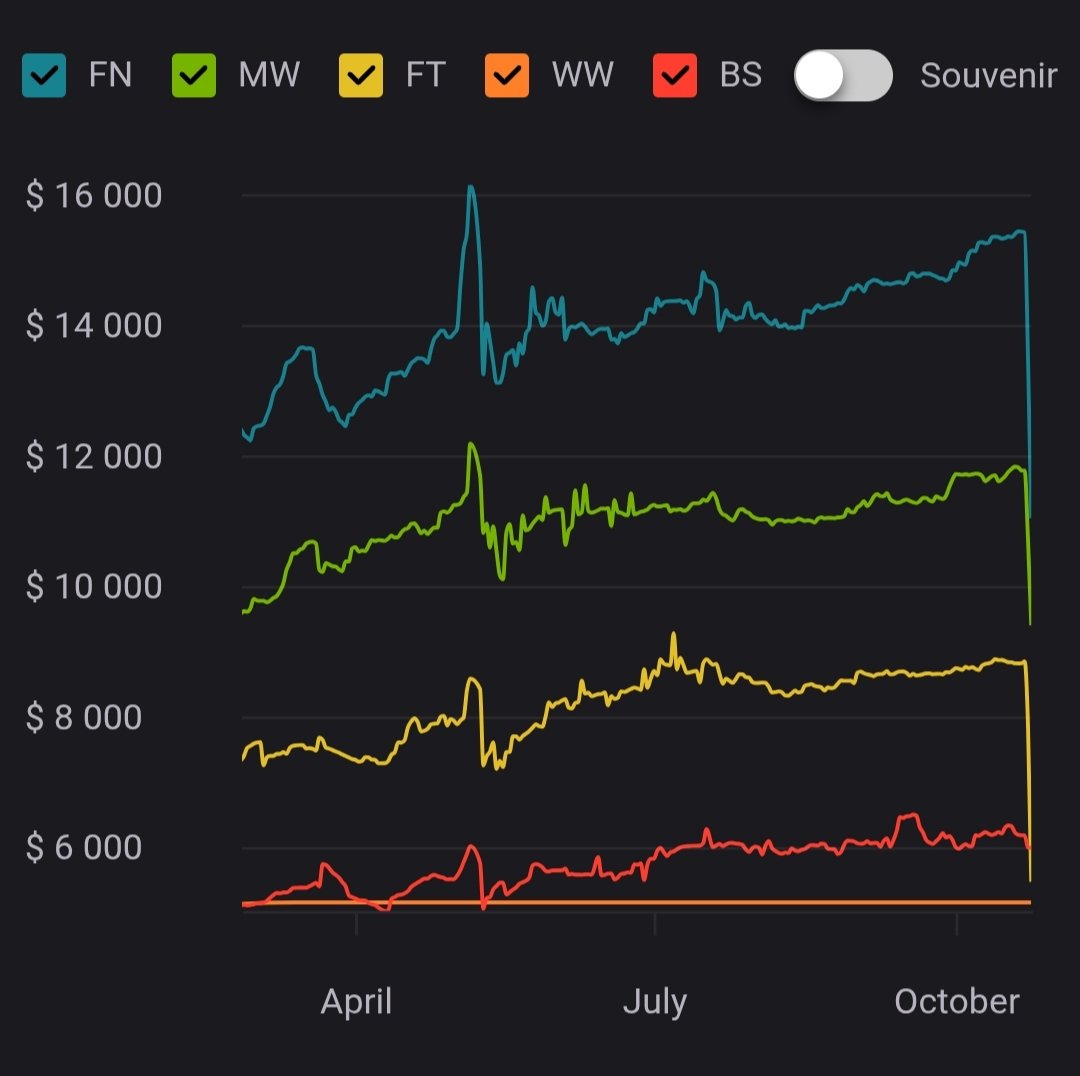
Task: Disable the orange WW checkbox
Action: (507, 75)
